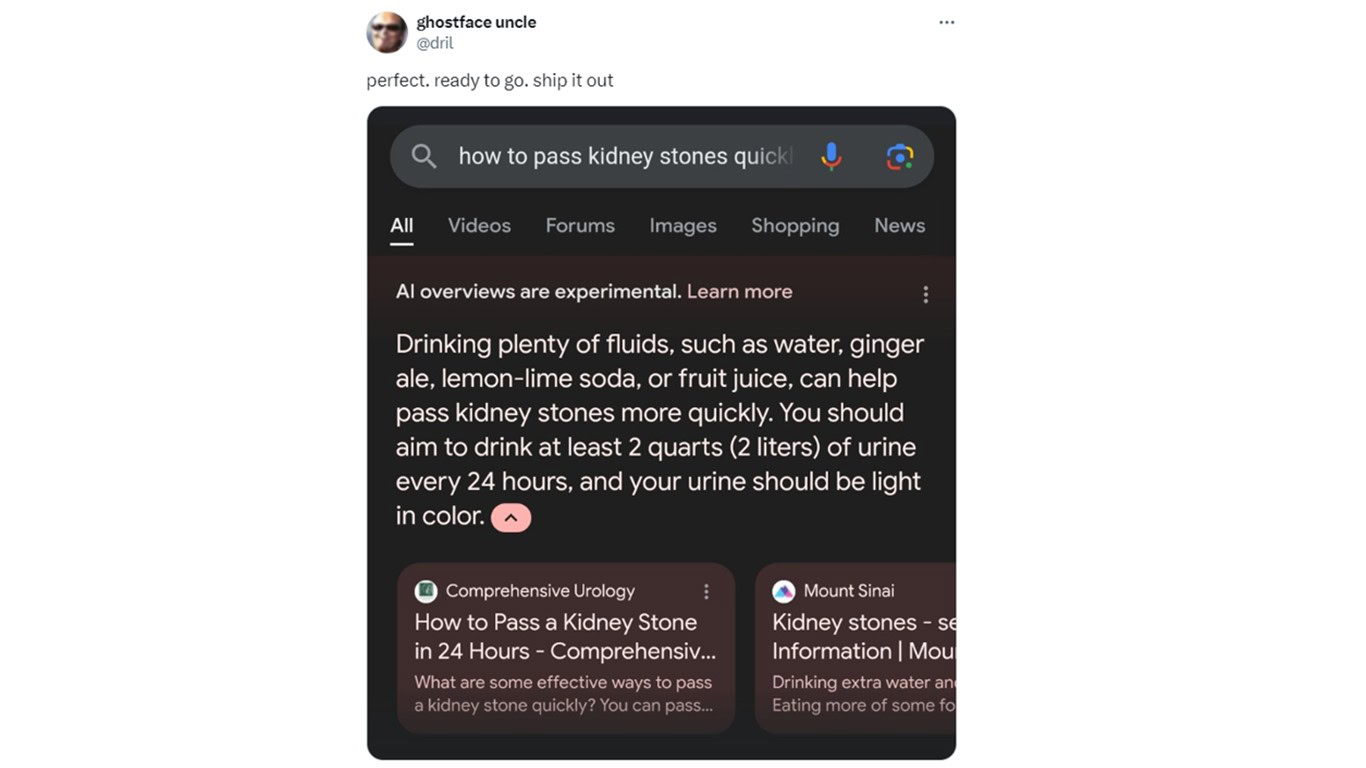Switch to the Forums tab
Screen dimensions: 1366x768
coord(580,226)
